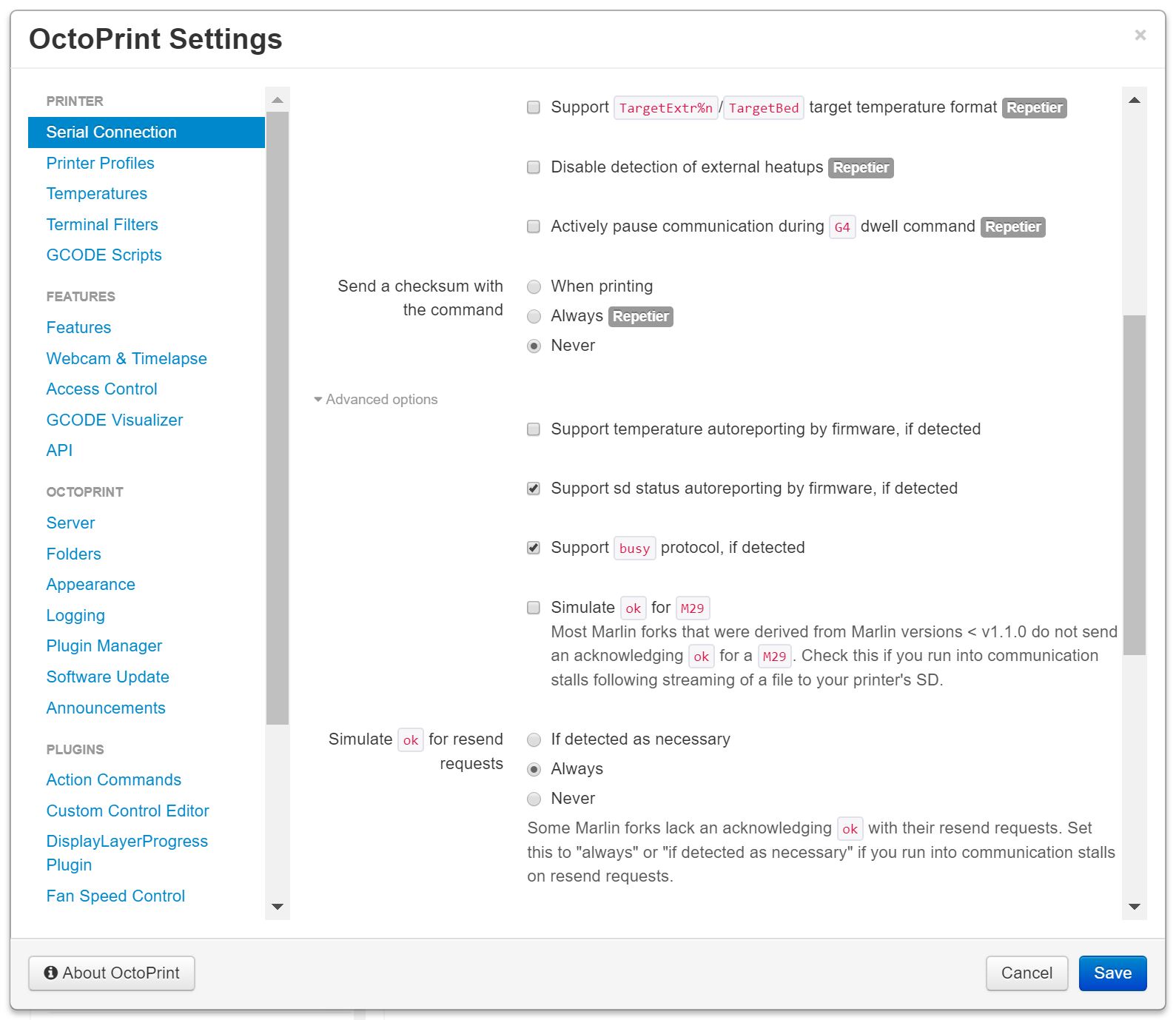
Task: Open Logging settings
Action: click(x=75, y=616)
